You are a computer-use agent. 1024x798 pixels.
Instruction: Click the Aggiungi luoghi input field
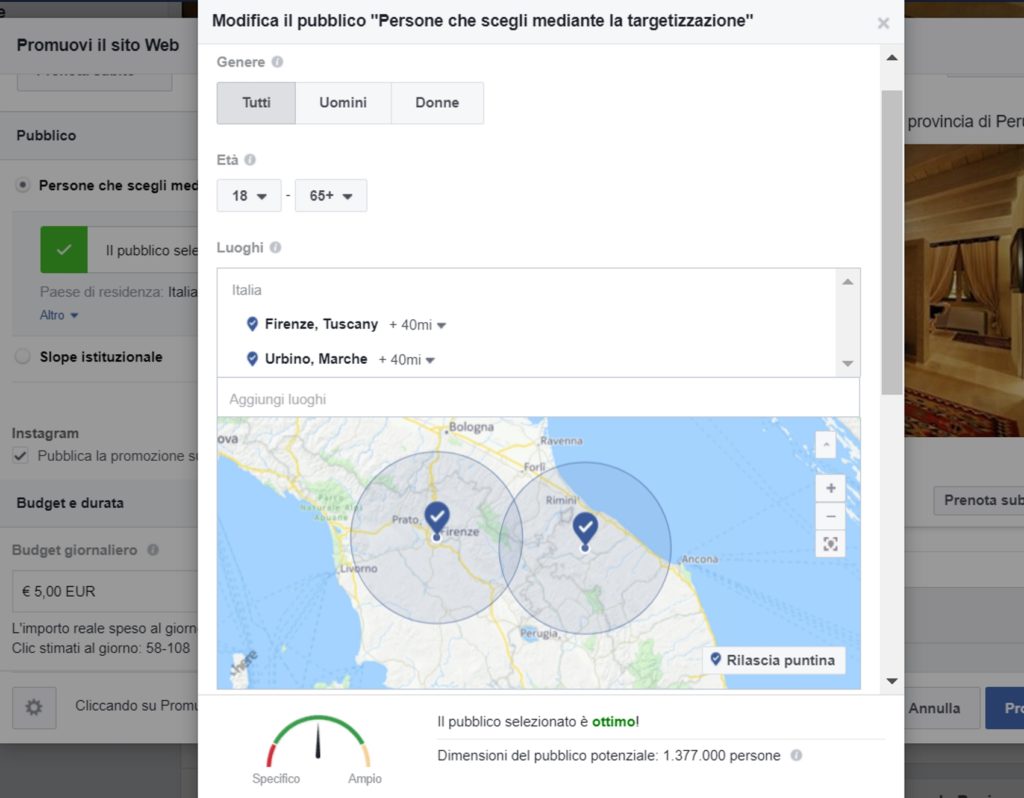pyautogui.click(x=538, y=399)
